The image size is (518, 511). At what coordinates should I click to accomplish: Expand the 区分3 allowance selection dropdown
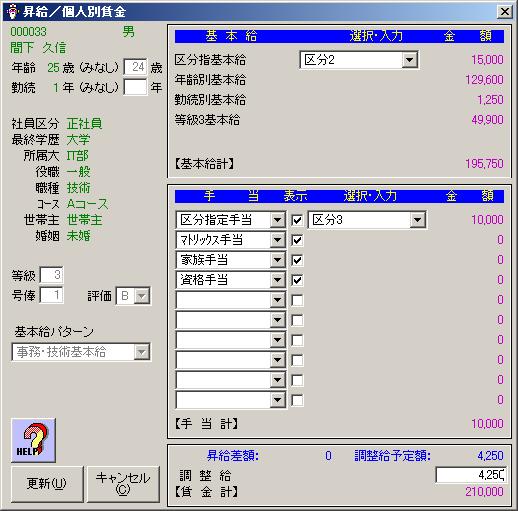(x=418, y=220)
